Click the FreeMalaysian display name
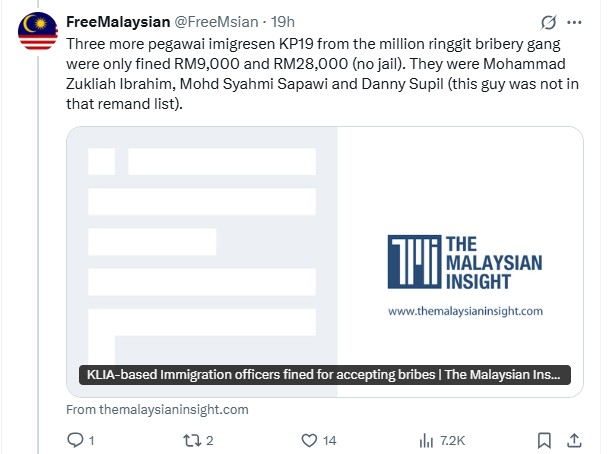Image resolution: width=610 pixels, height=454 pixels. point(107,22)
